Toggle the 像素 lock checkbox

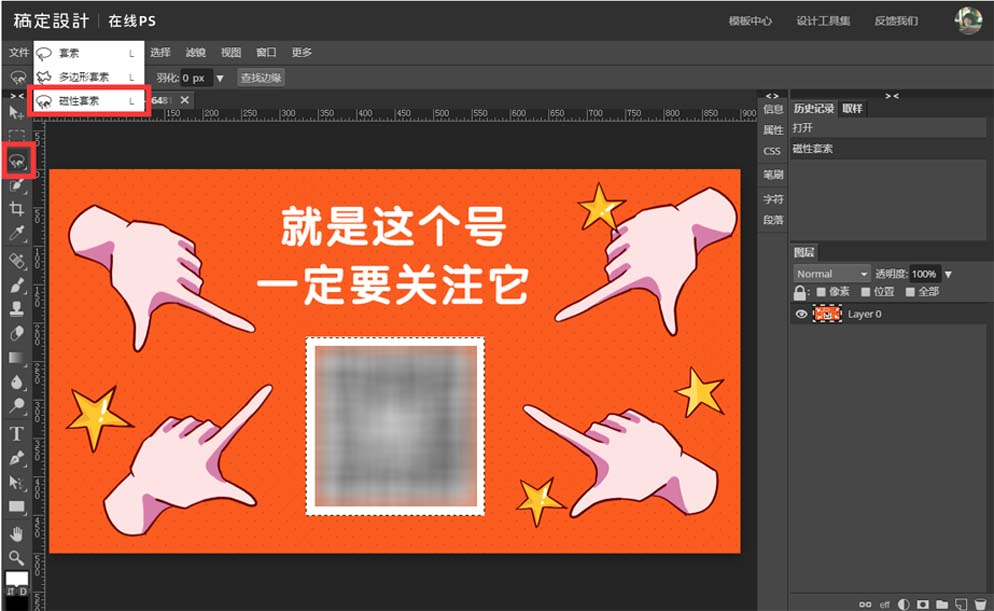coord(822,292)
